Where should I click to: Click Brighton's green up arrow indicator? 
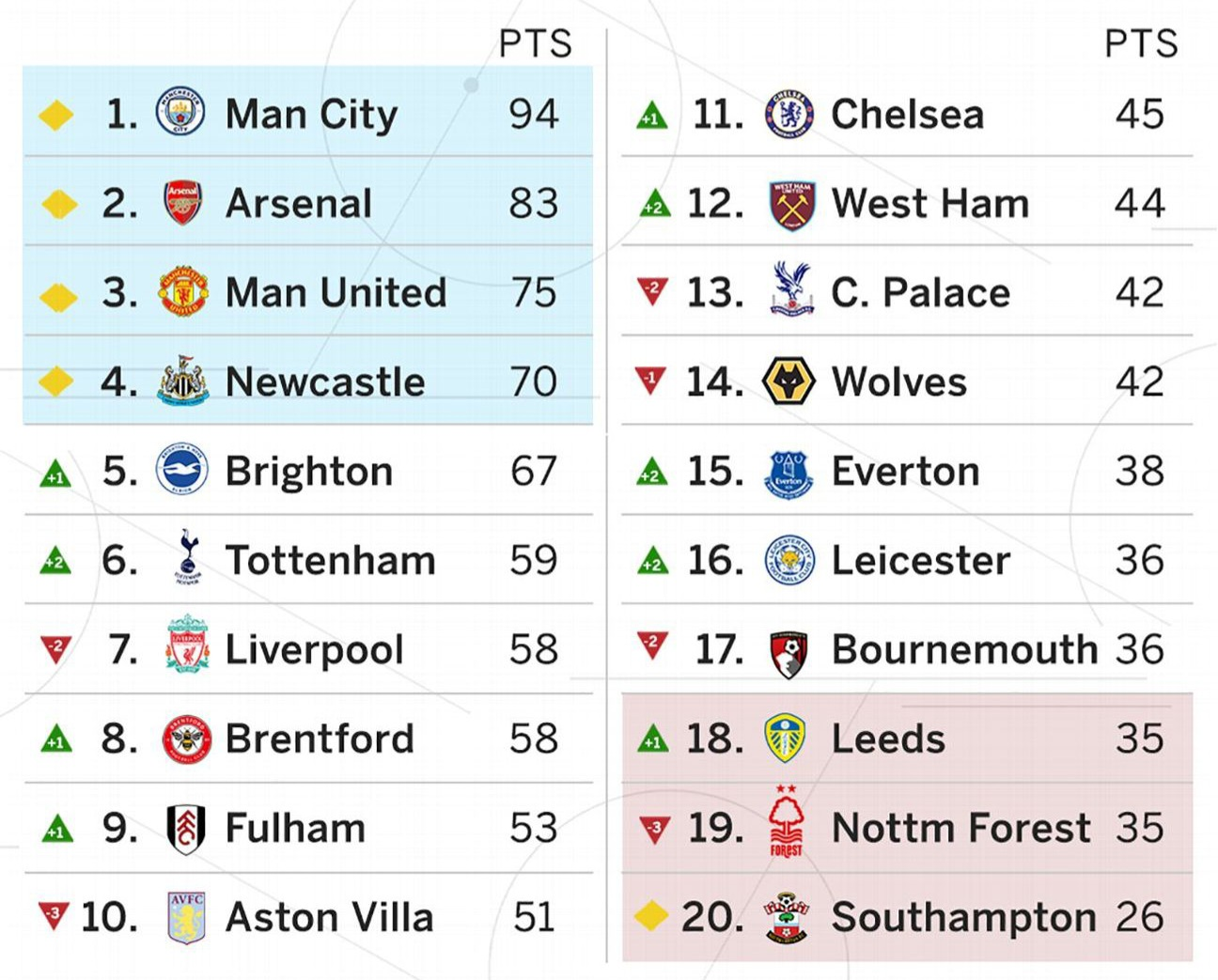click(55, 473)
